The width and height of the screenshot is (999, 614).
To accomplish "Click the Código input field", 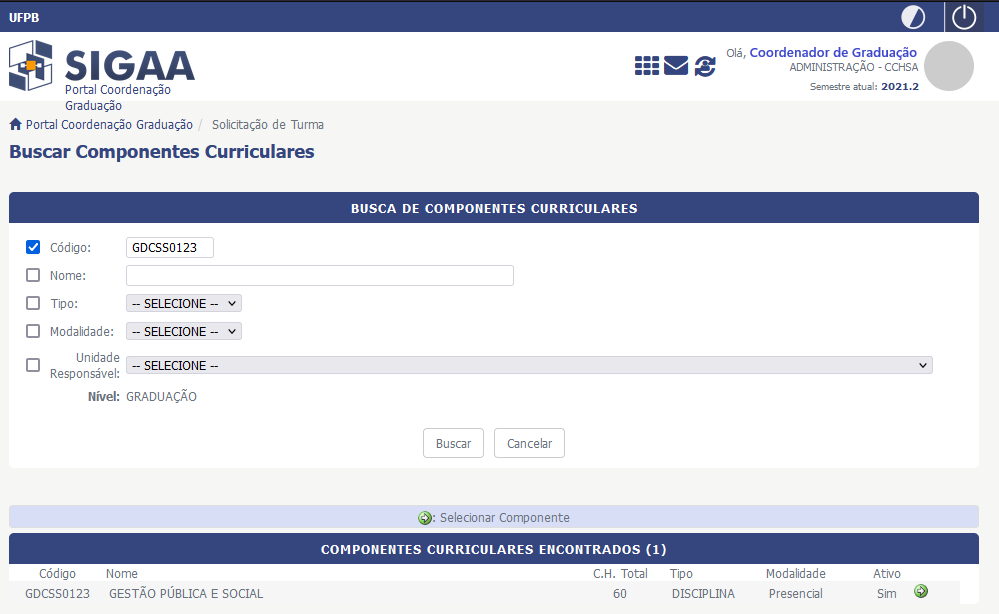I will (x=169, y=248).
